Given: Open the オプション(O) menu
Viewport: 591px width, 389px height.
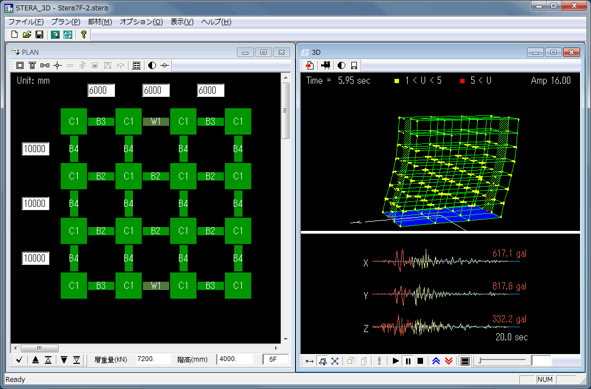Looking at the screenshot, I should tap(141, 22).
